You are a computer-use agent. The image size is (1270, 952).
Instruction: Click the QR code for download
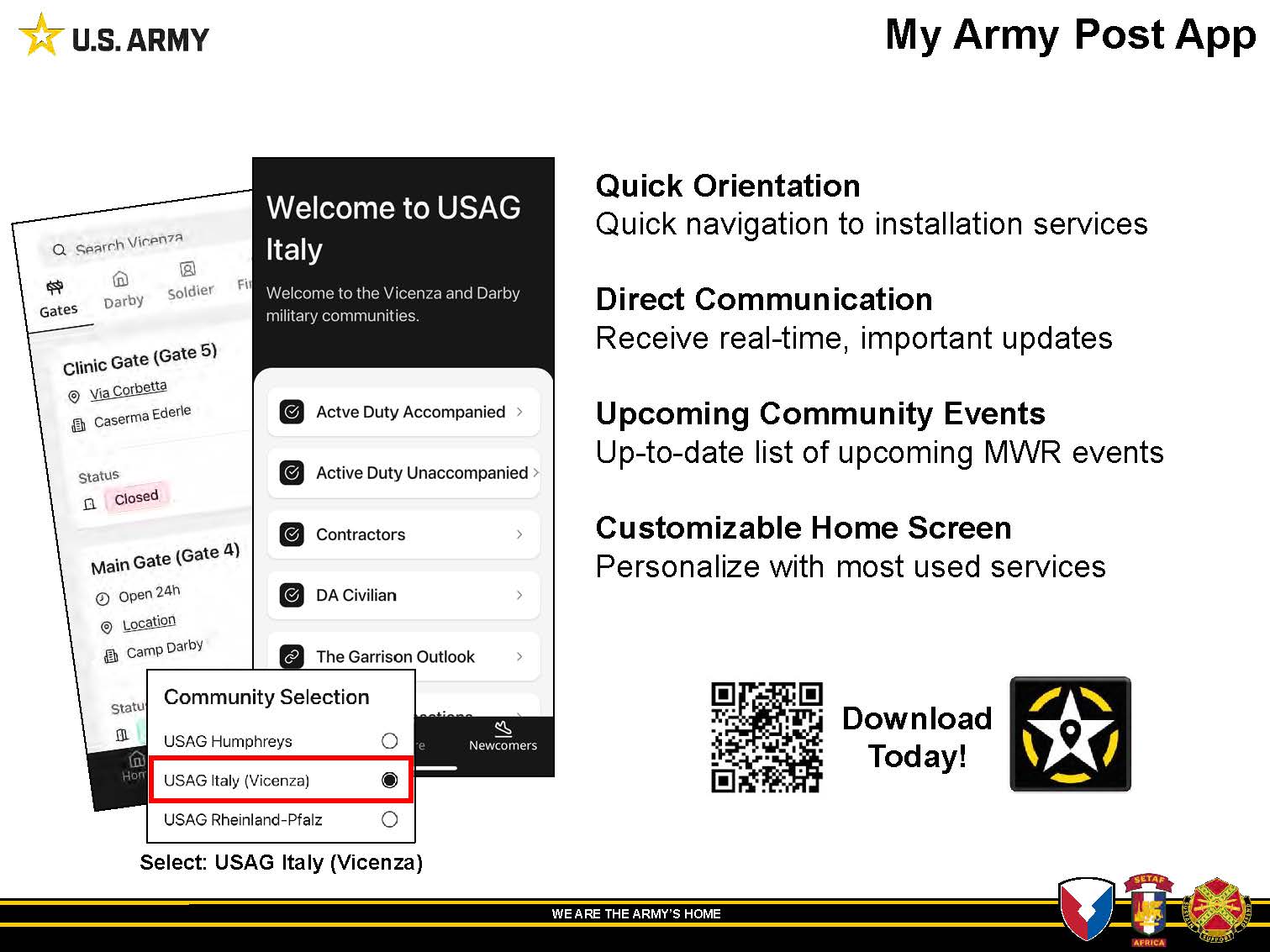tap(767, 737)
